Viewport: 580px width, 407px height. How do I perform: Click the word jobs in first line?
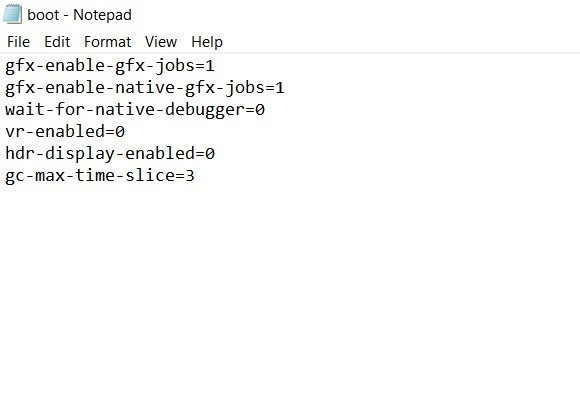175,66
